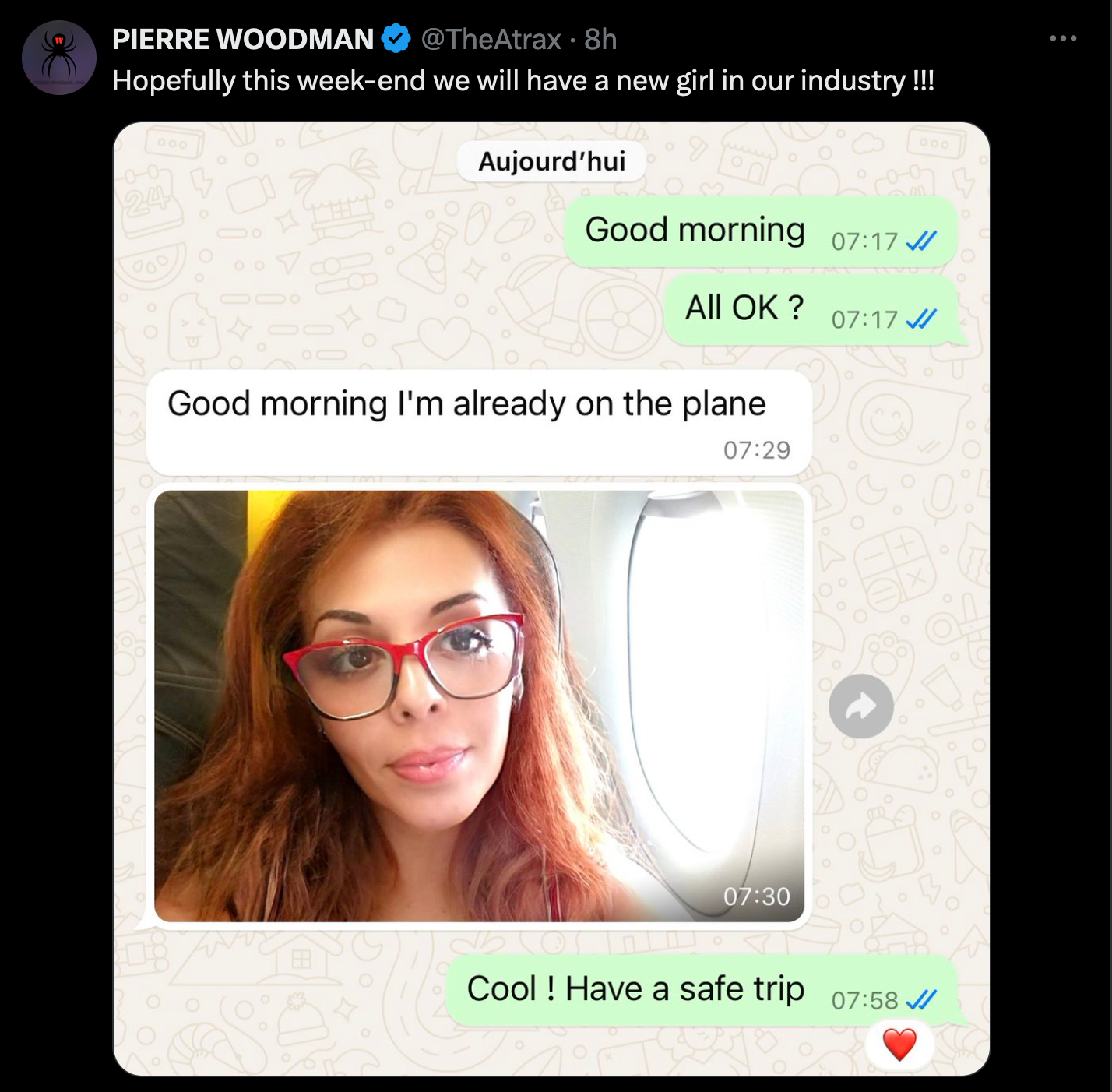Click read checkmarks on All OK message

[x=922, y=319]
